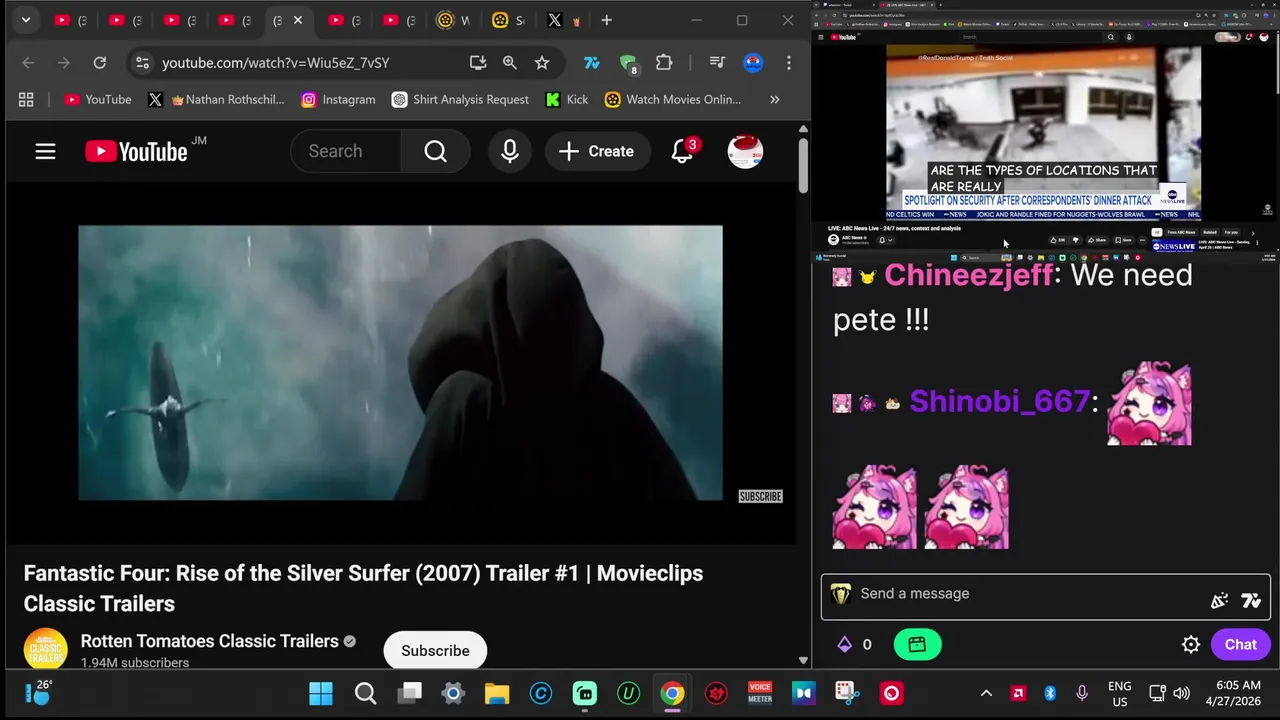Viewport: 1280px width, 720px height.
Task: Focus the Chrome address bar URL
Action: pyautogui.click(x=276, y=63)
